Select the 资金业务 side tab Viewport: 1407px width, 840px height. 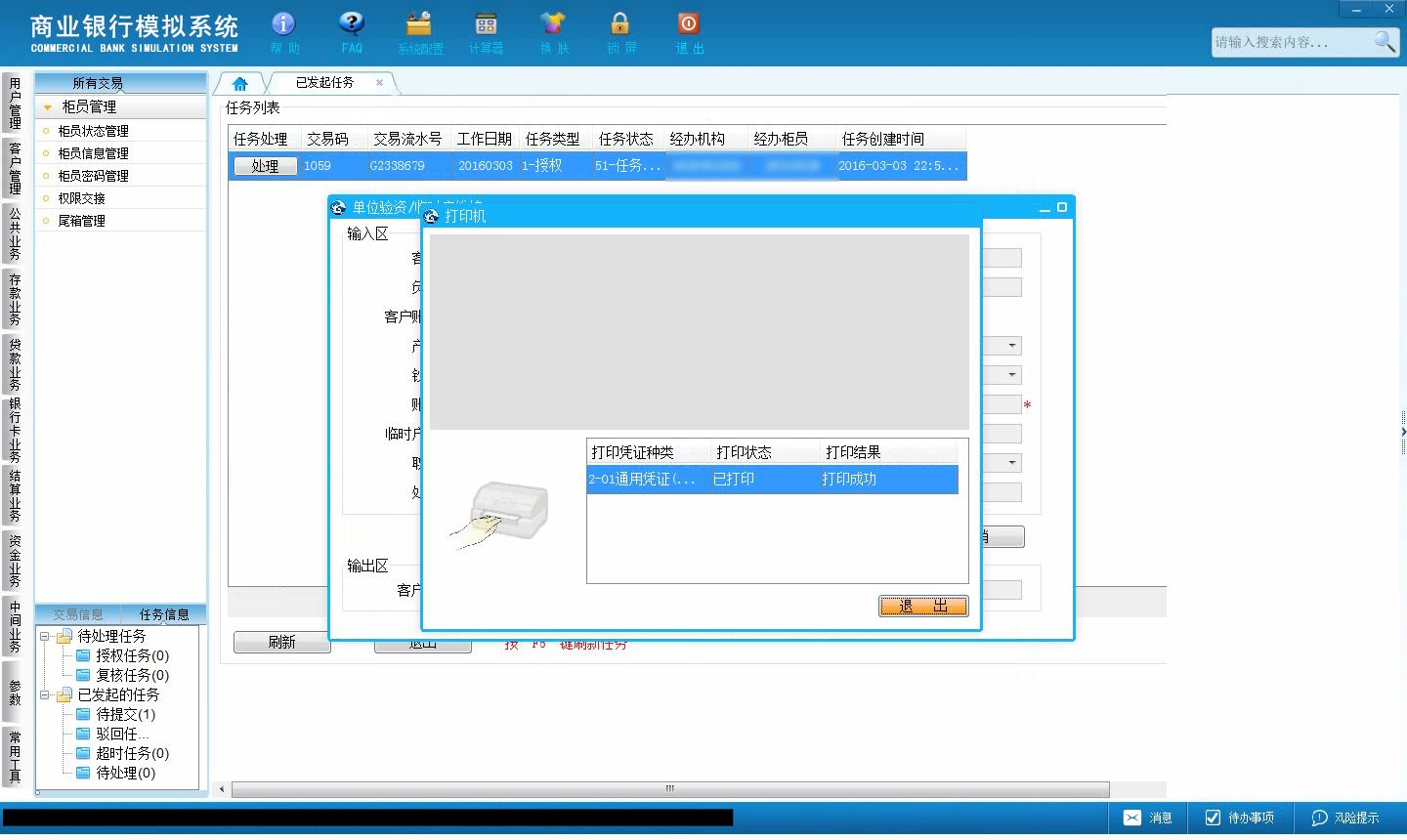14,560
